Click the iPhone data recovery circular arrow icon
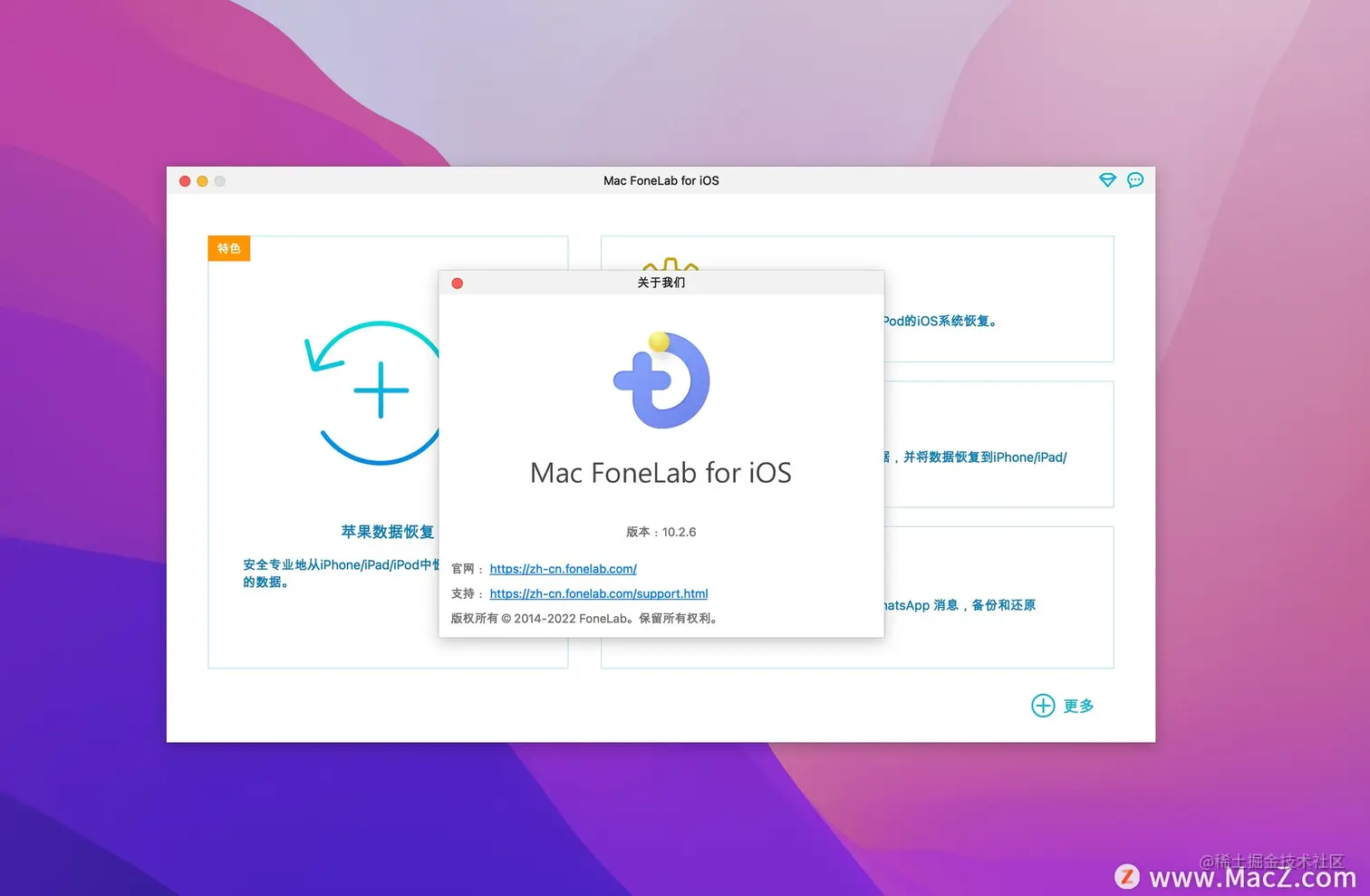The width and height of the screenshot is (1370, 896). tap(372, 392)
